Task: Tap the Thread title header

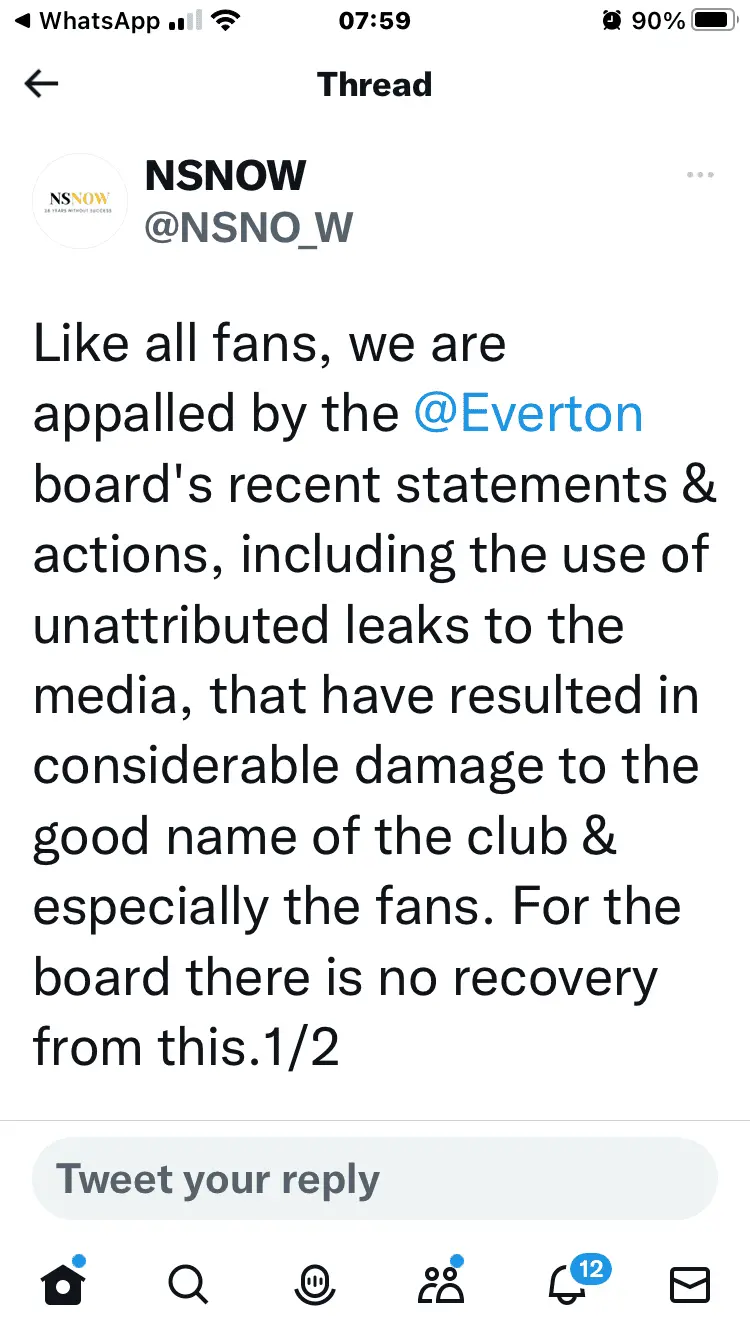Action: tap(375, 84)
